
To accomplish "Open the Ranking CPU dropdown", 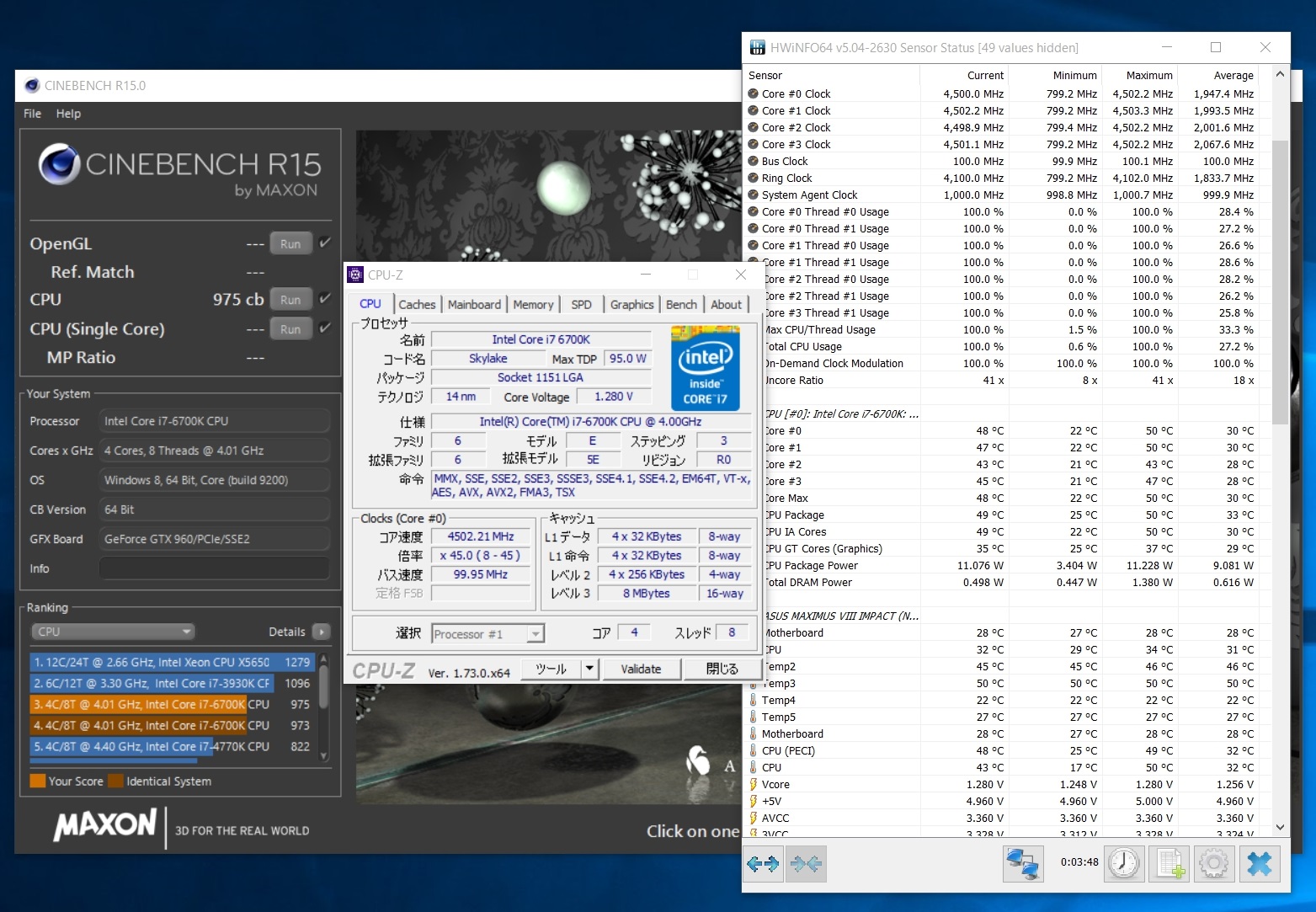I will click(113, 632).
